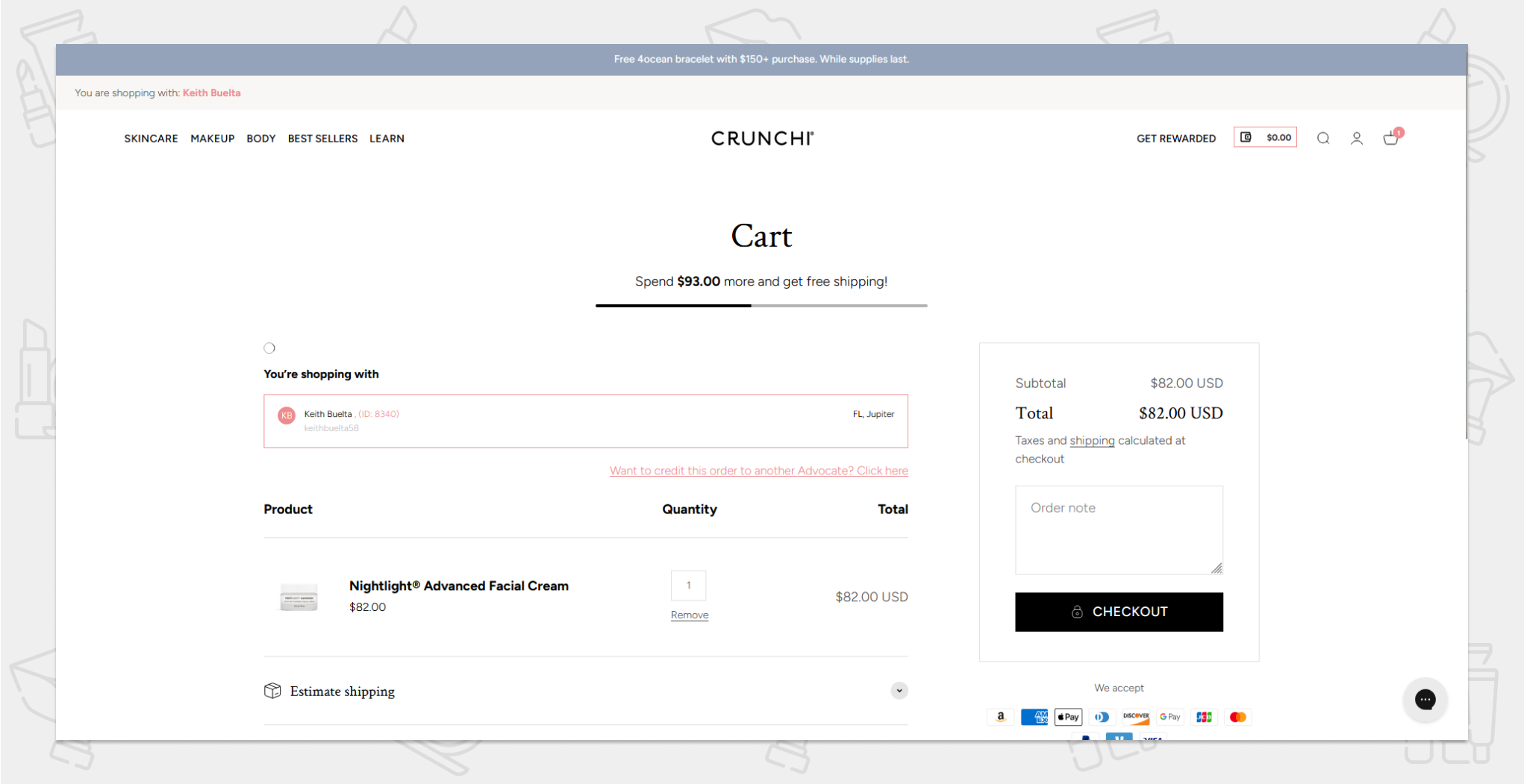The height and width of the screenshot is (784, 1524).
Task: Click the JCB payment icon
Action: tap(1204, 717)
